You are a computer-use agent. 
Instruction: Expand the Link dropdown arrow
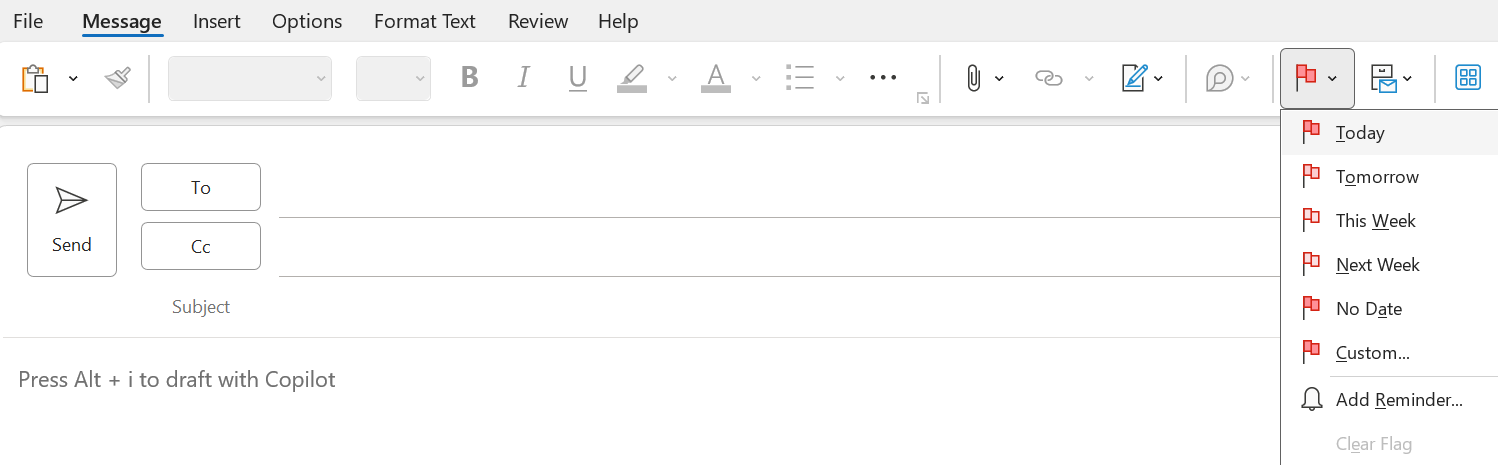[1090, 79]
